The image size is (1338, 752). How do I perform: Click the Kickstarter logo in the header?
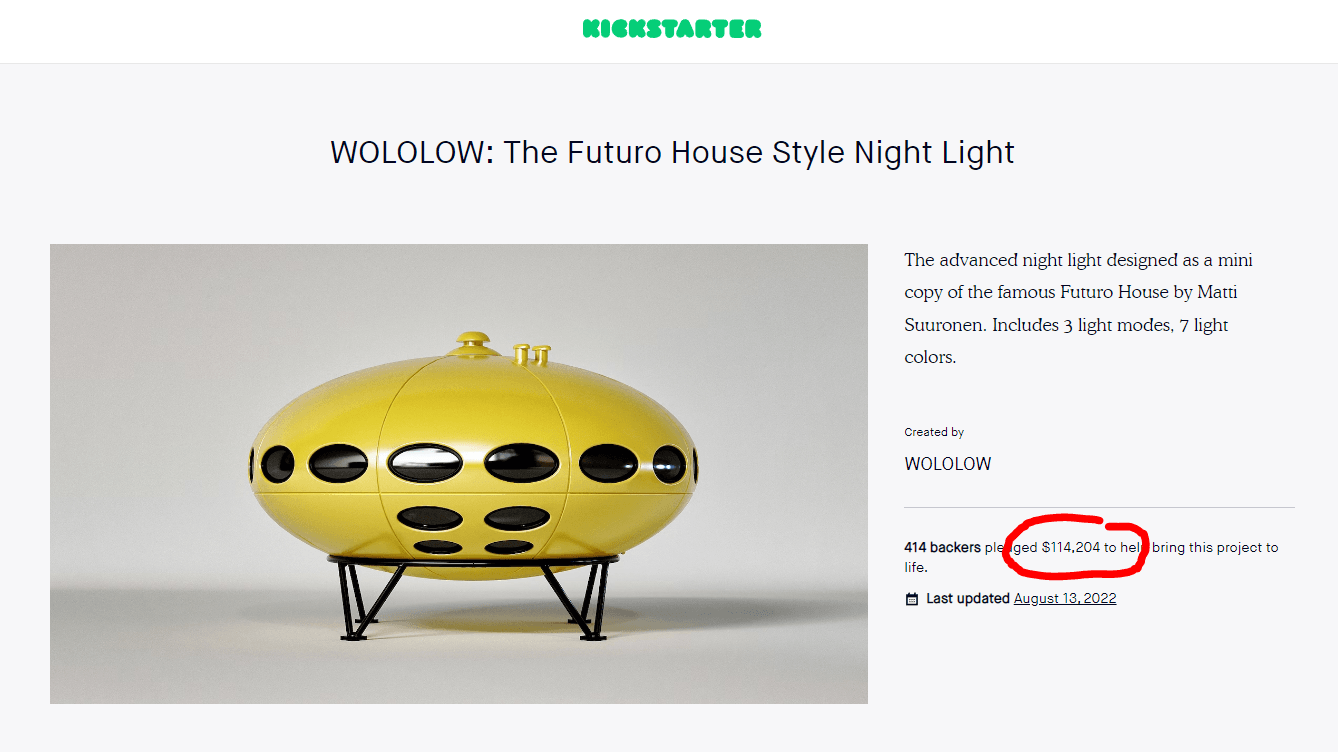coord(671,29)
